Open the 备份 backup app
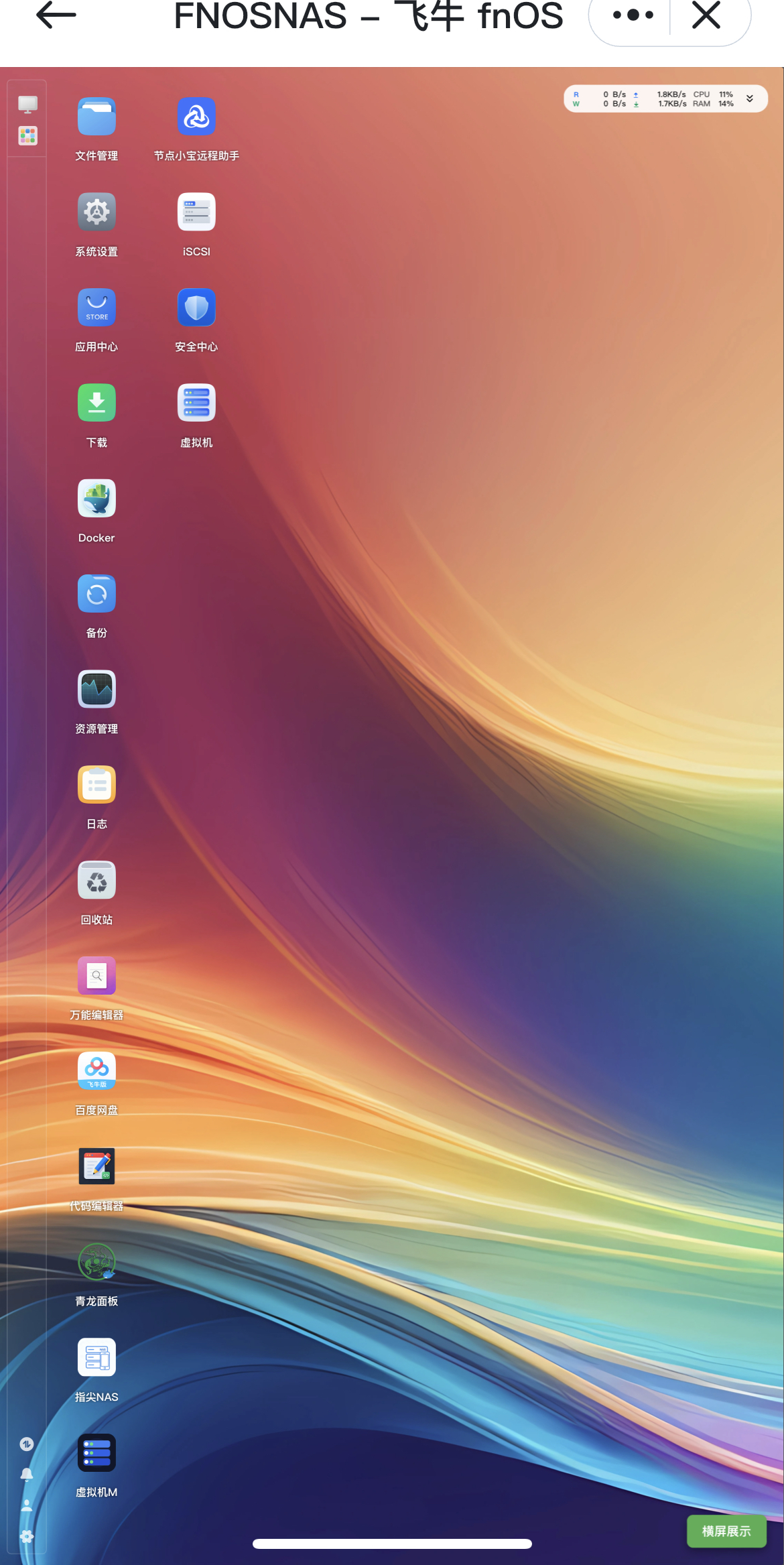This screenshot has height=1565, width=784. pos(96,594)
